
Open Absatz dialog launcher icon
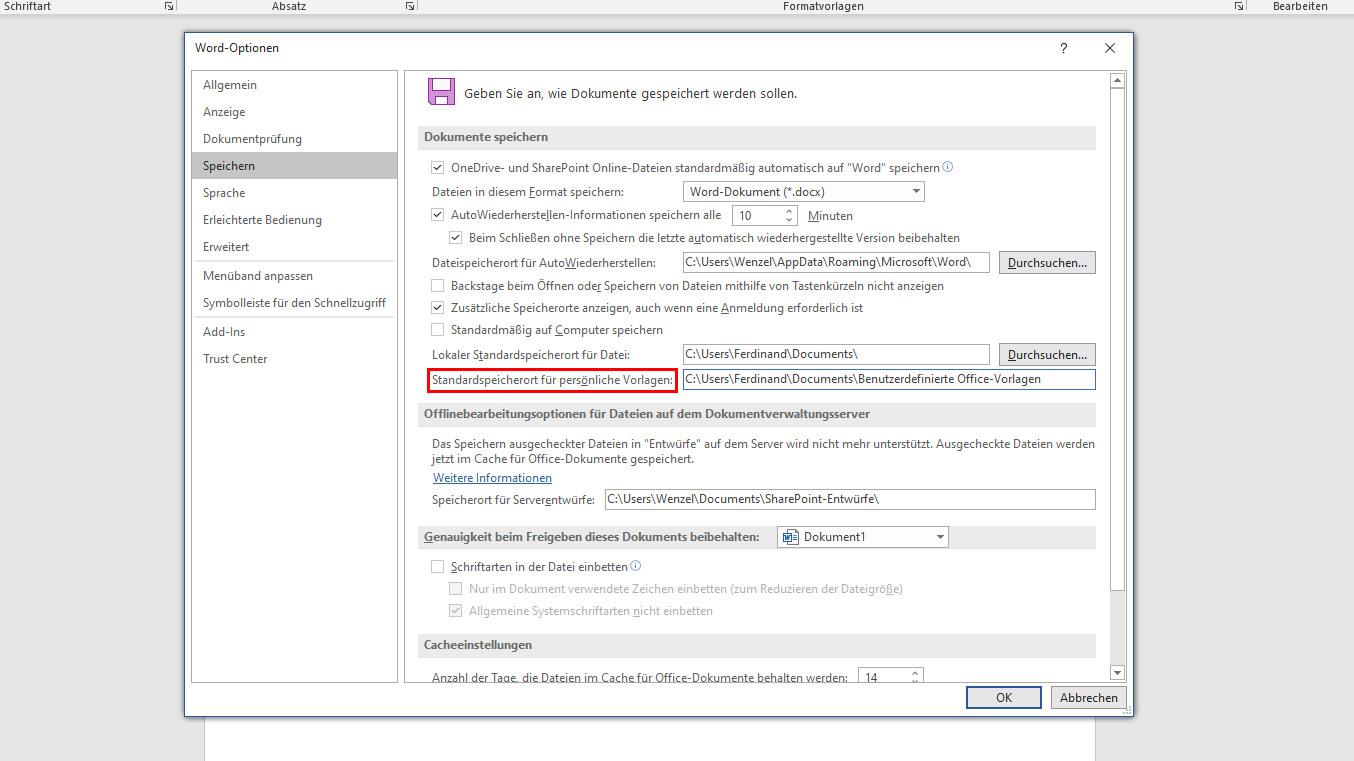pos(410,6)
